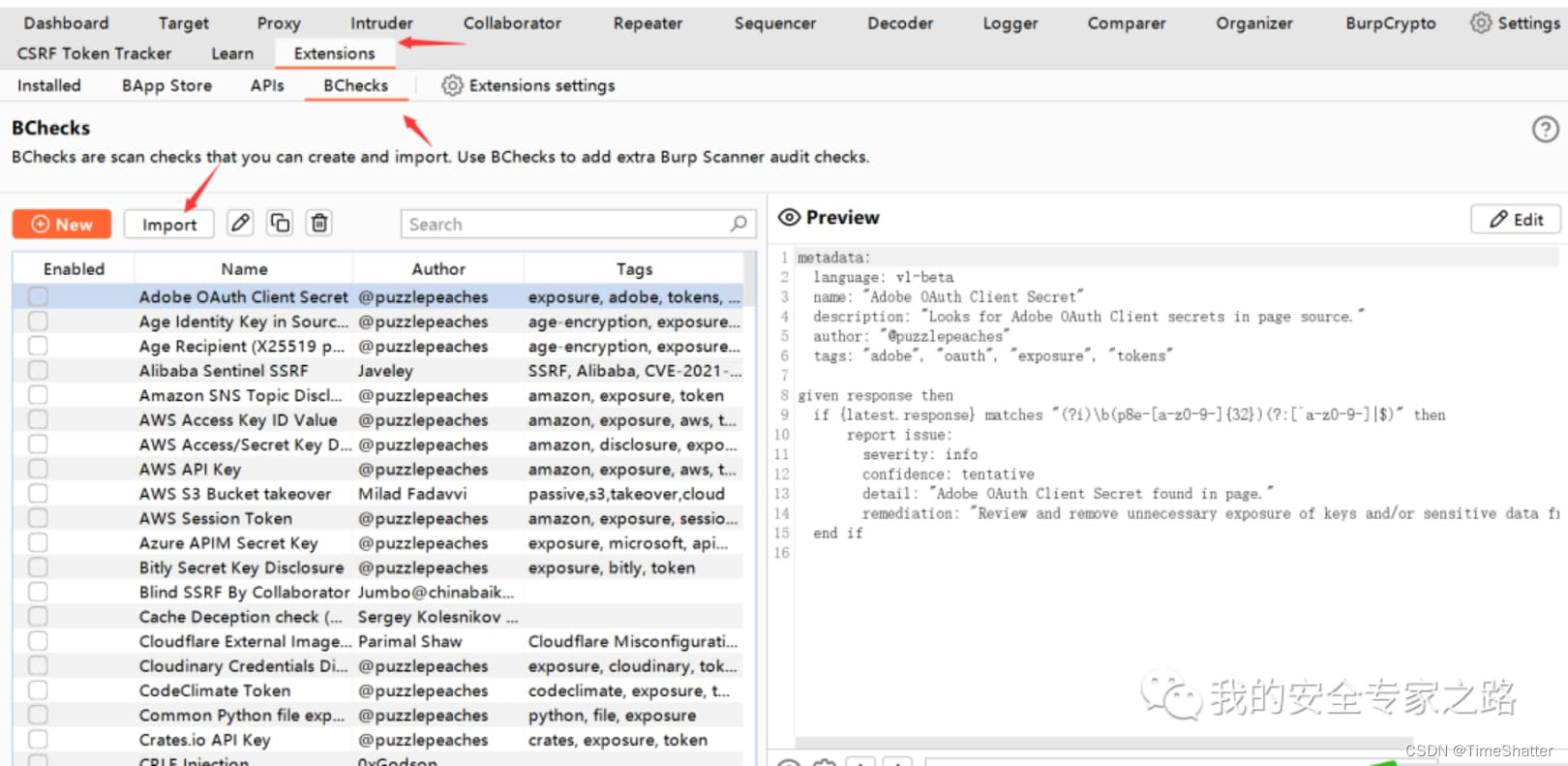Enable the Adobe OAuth Client Secret check
Viewport: 1568px width, 766px height.
click(x=38, y=296)
